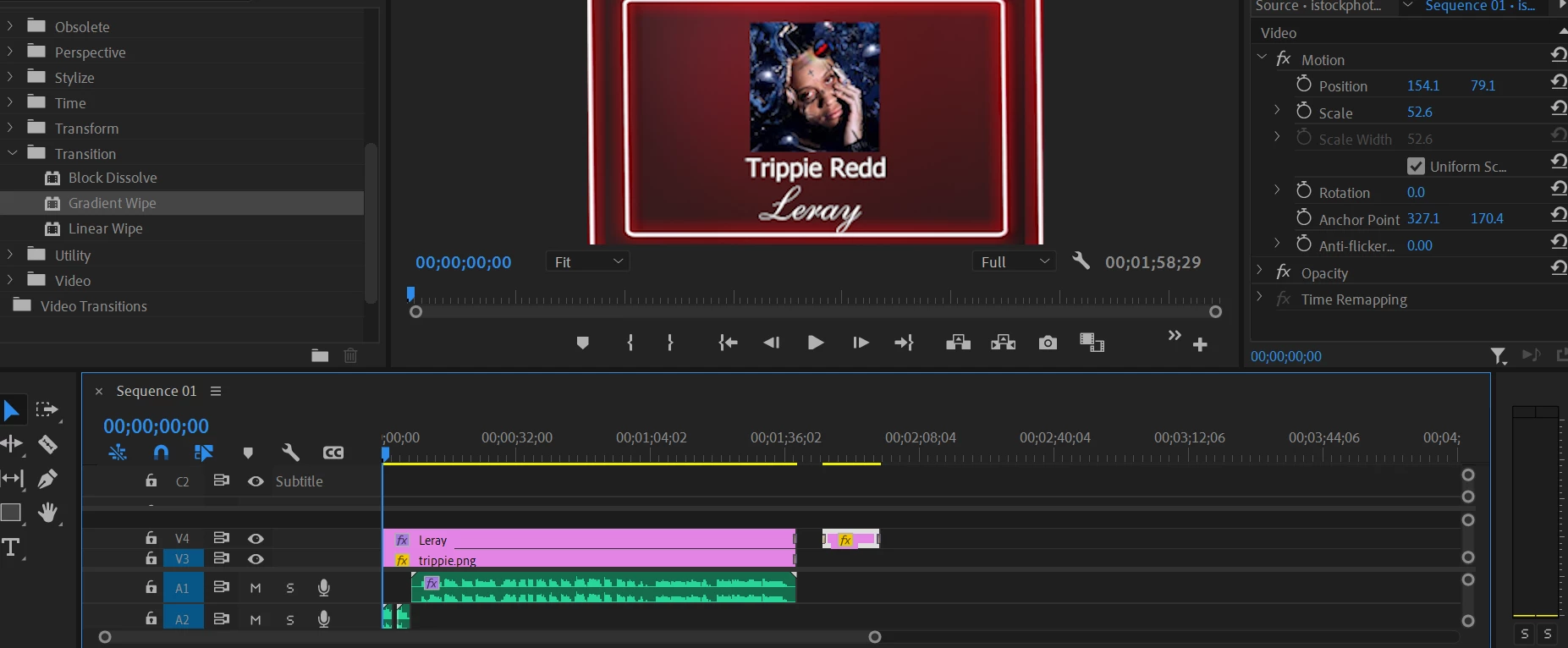Reset Opacity effect
This screenshot has width=1568, height=648.
coord(1558,268)
